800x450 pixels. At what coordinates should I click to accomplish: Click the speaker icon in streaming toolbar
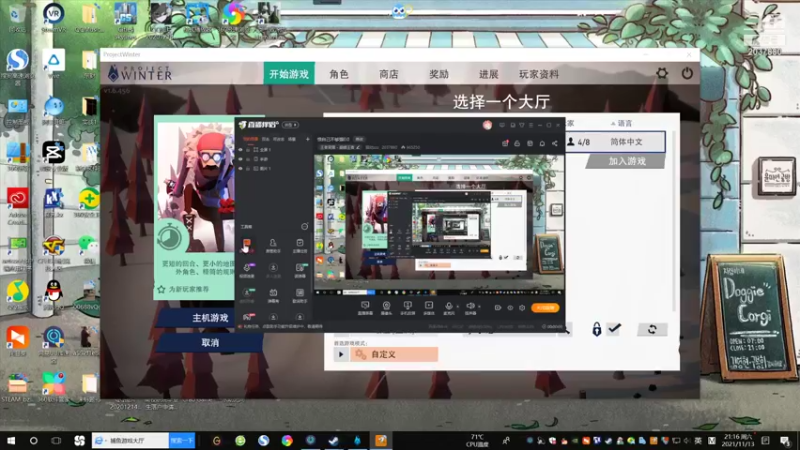[470, 307]
